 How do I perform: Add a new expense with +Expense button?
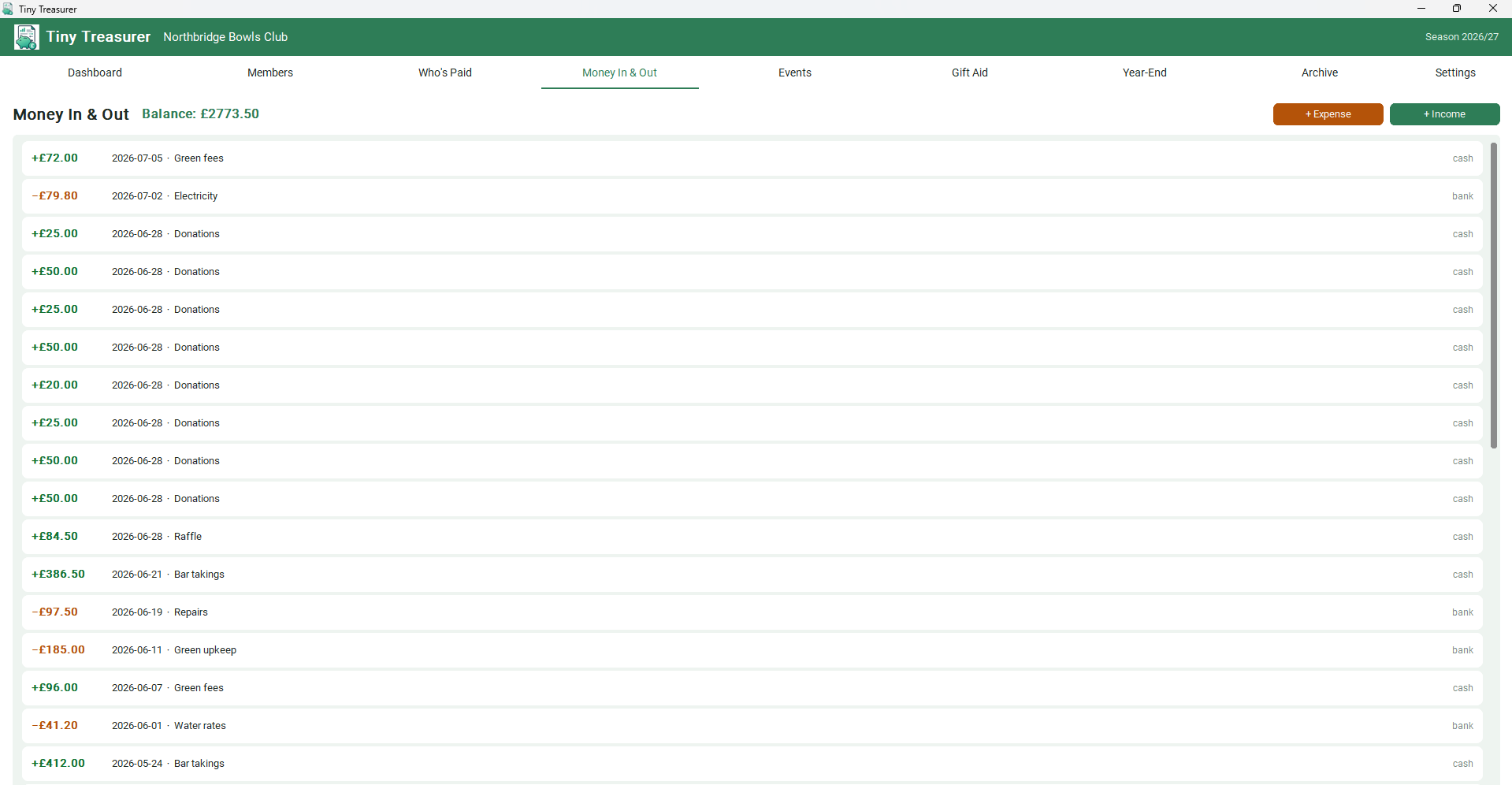(1328, 114)
